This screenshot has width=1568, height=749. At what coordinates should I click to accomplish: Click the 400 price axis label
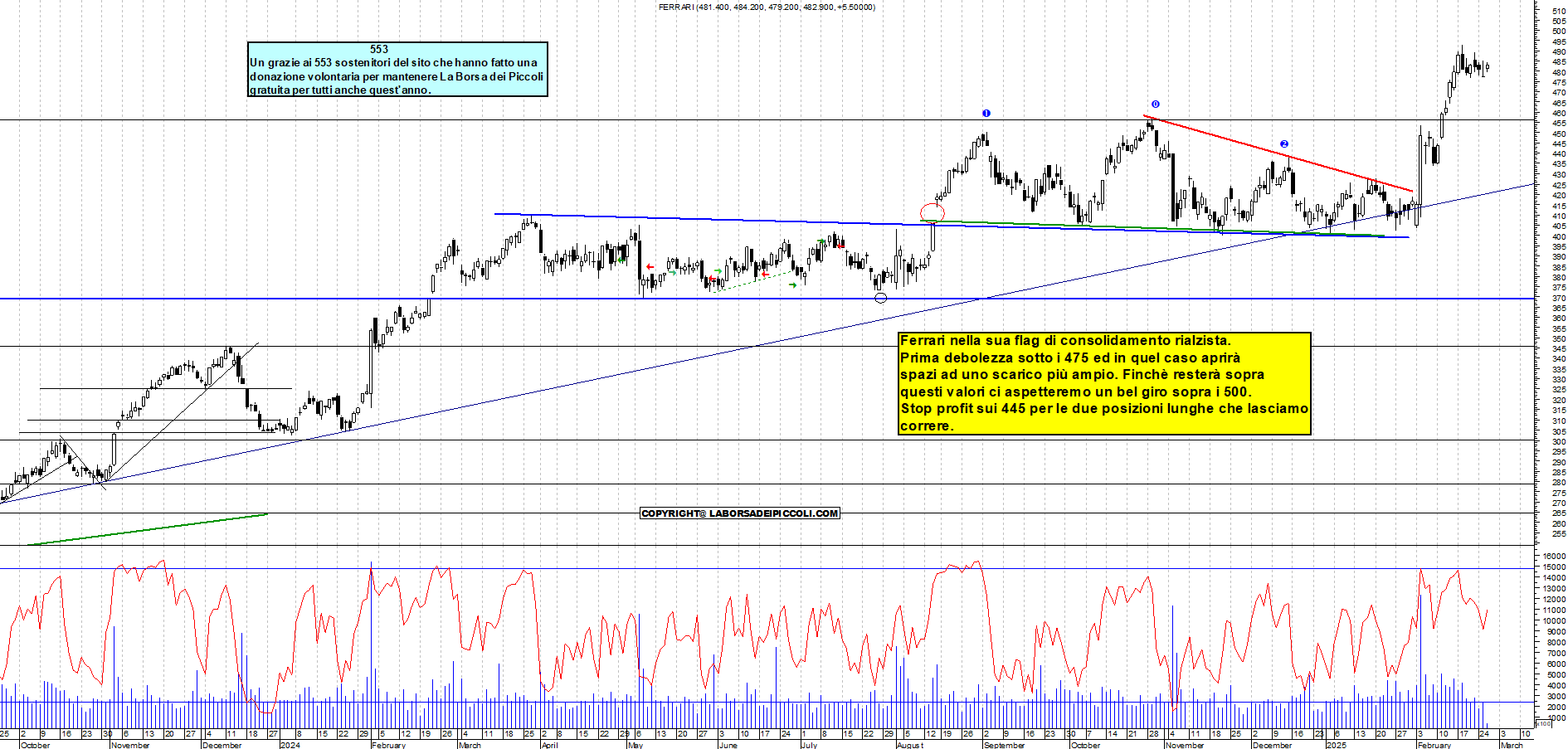click(1559, 236)
